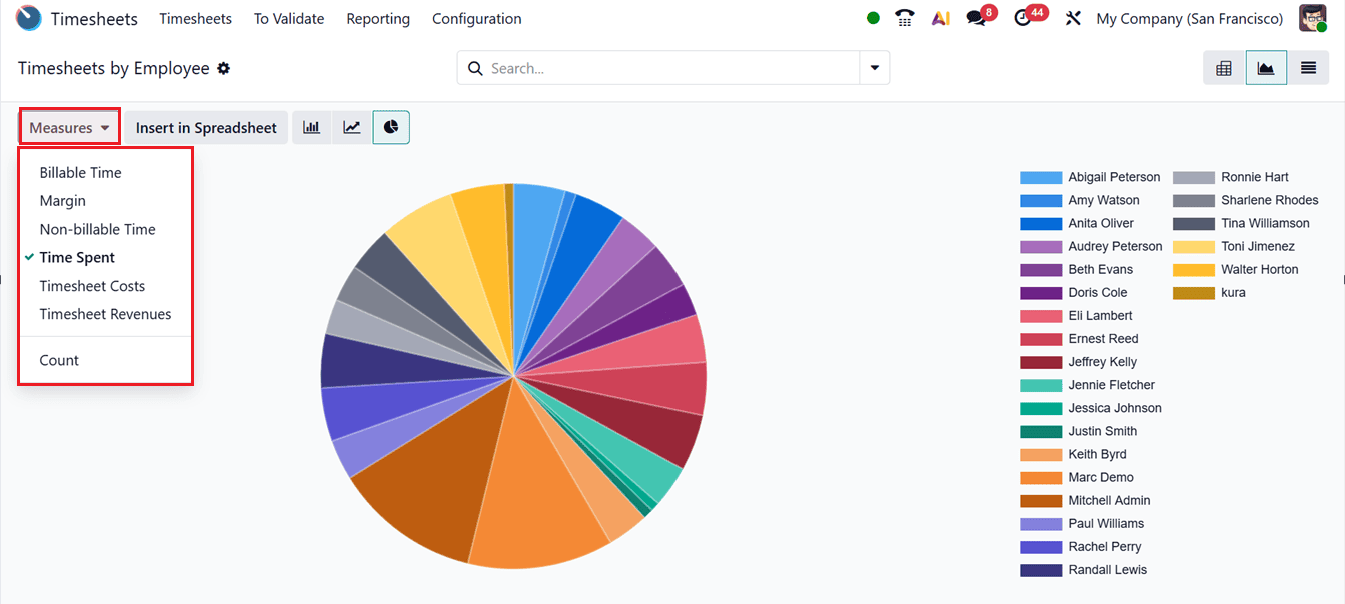Open the Measures dropdown
This screenshot has height=604, width=1345.
70,127
